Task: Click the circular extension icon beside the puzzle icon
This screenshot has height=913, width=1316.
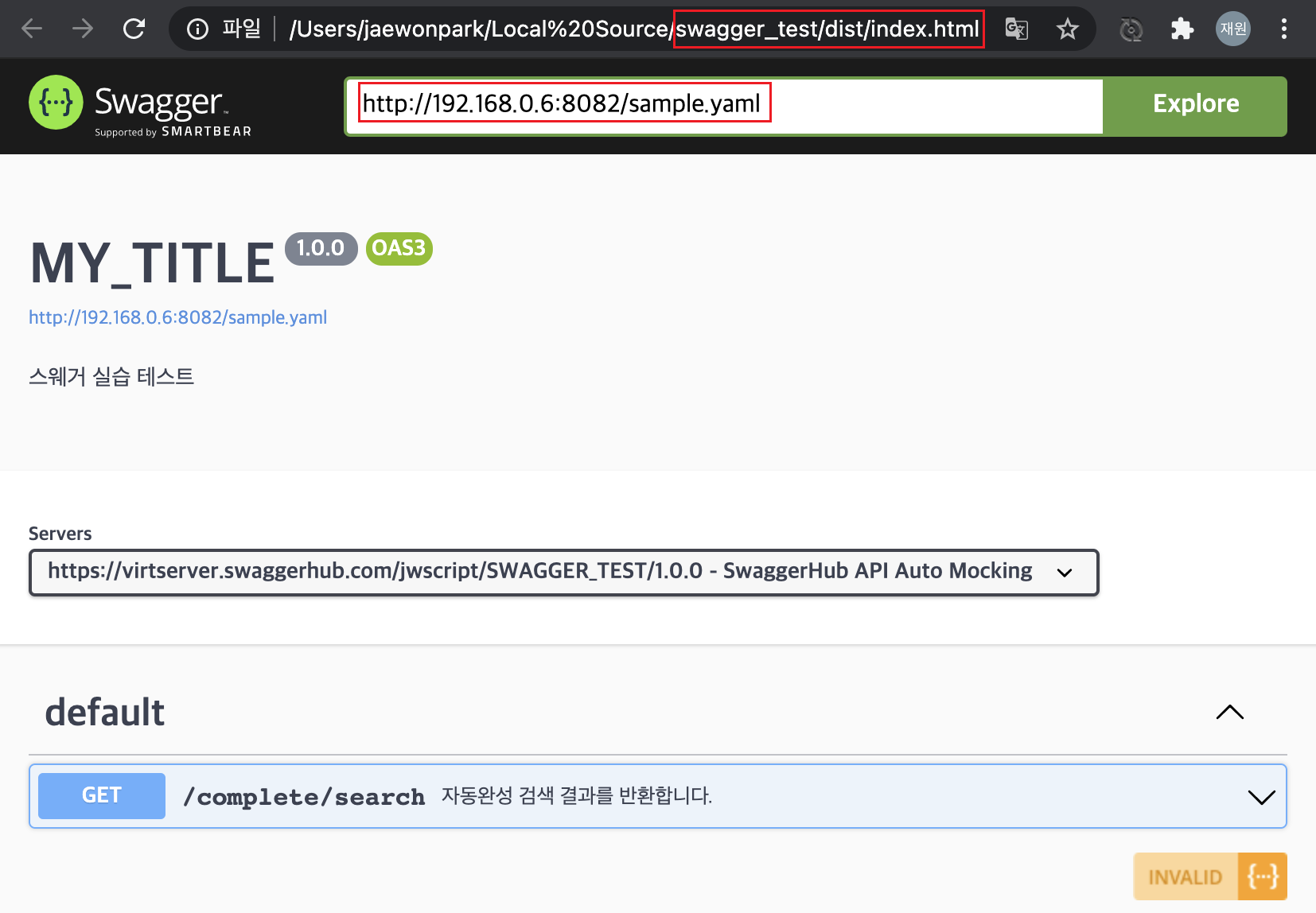Action: click(x=1131, y=30)
